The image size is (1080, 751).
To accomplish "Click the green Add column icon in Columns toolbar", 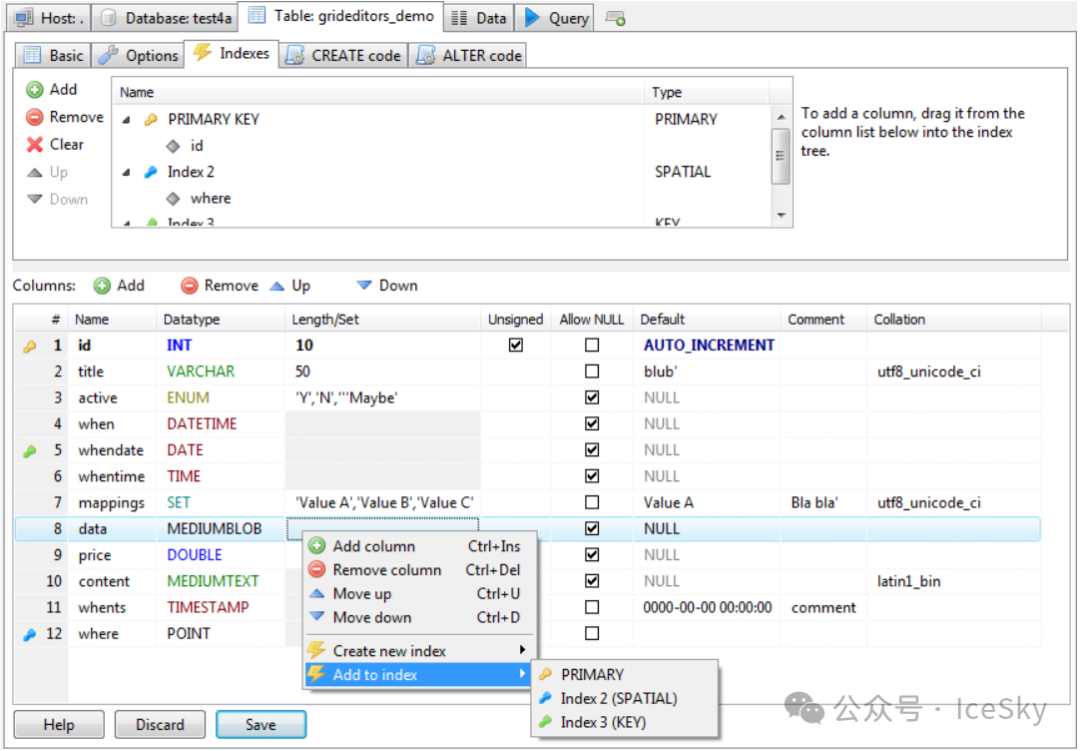I will click(x=102, y=286).
